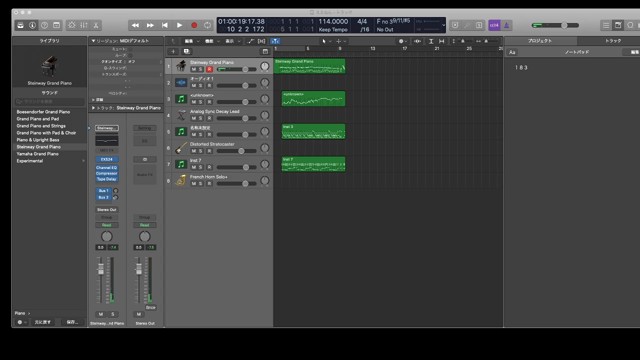Screen dimensions: 640x360
Task: Start recording with the red Record button
Action: coord(194,25)
